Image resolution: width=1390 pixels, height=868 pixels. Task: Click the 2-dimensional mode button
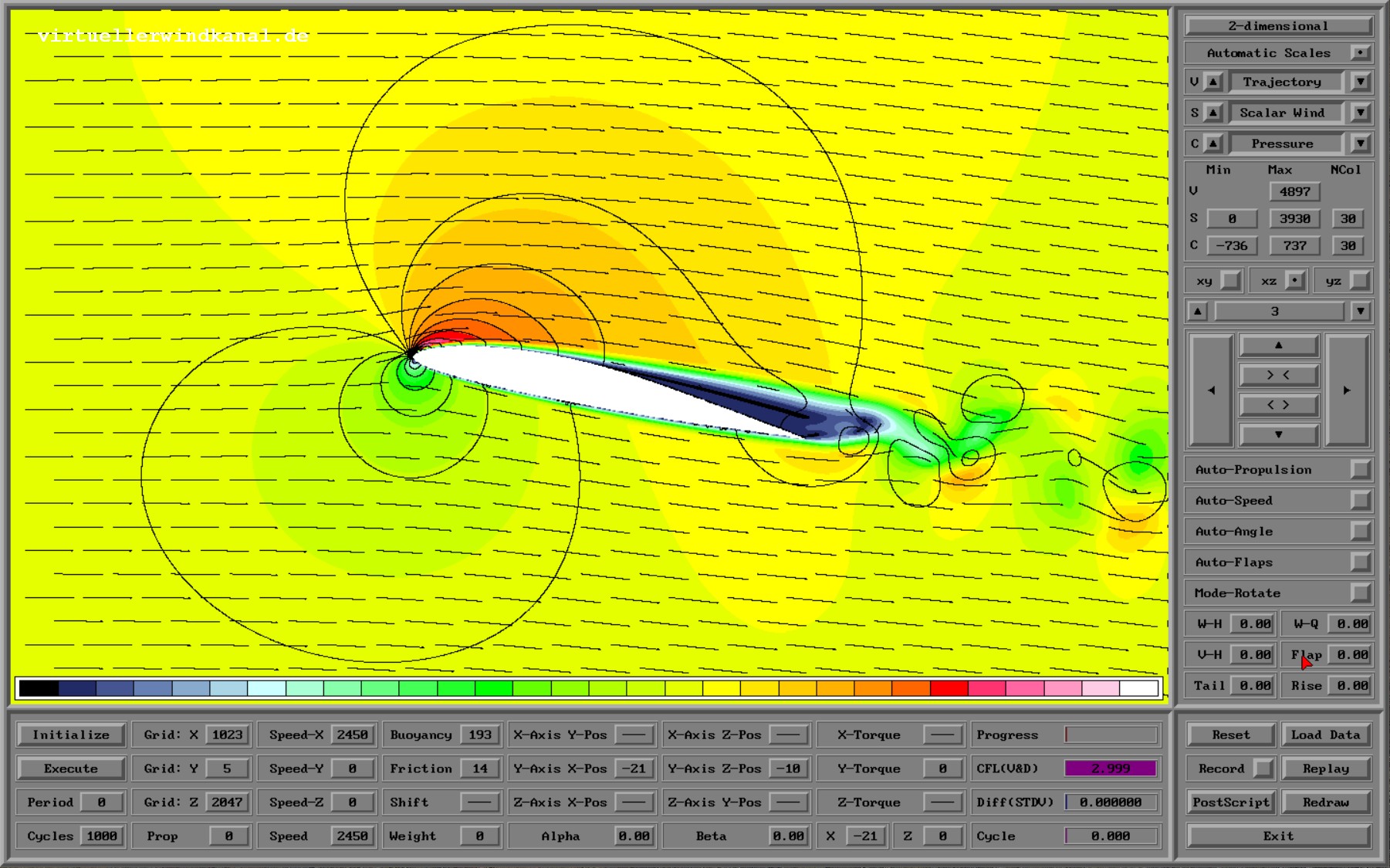1279,26
